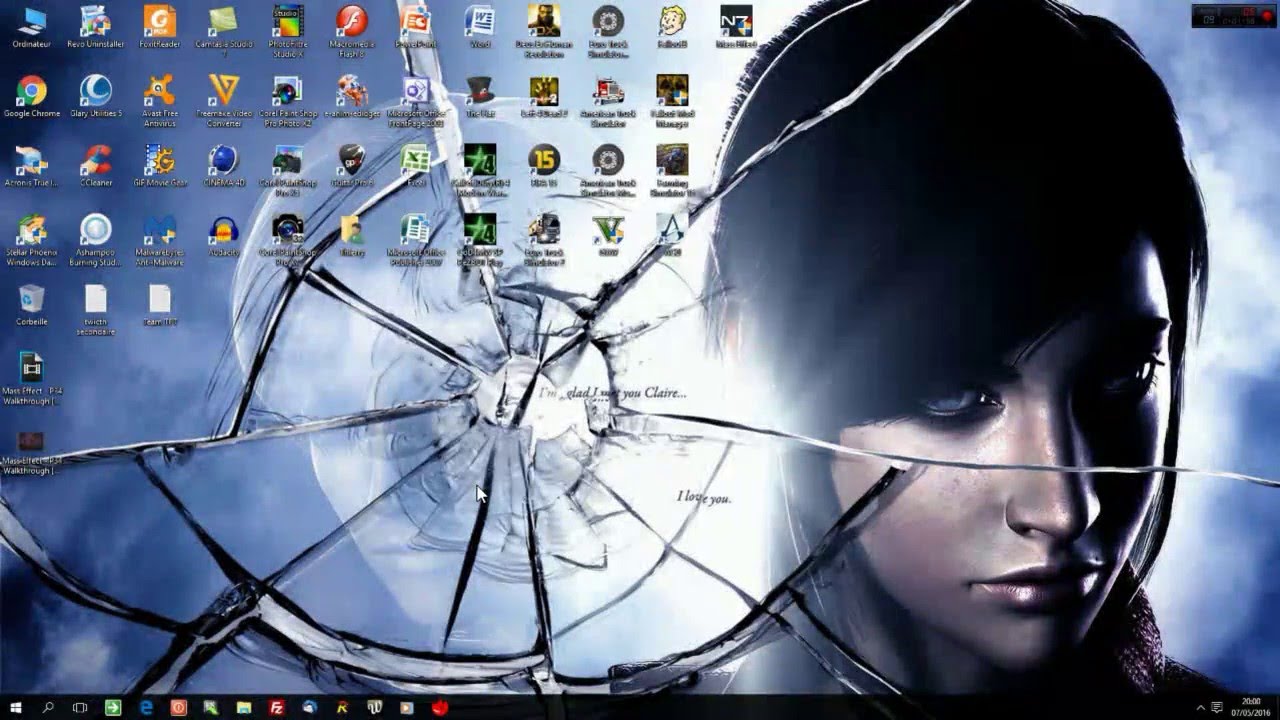Image resolution: width=1280 pixels, height=720 pixels.
Task: Launch Left 4 Dead 2 shortcut
Action: click(544, 97)
